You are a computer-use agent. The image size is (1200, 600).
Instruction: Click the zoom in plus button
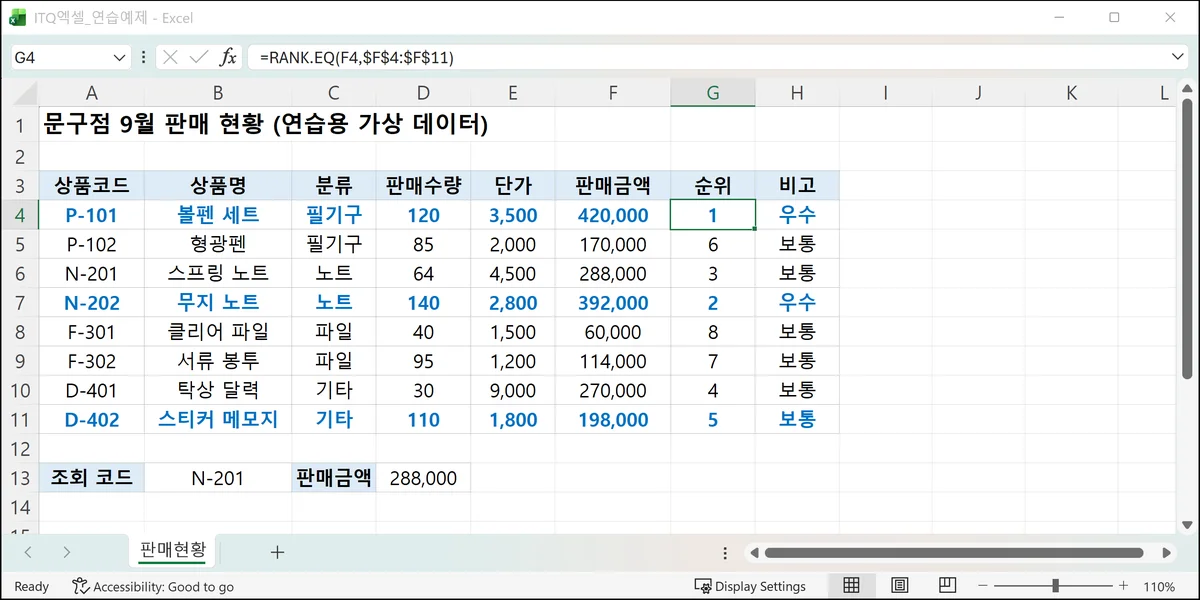(x=1123, y=586)
